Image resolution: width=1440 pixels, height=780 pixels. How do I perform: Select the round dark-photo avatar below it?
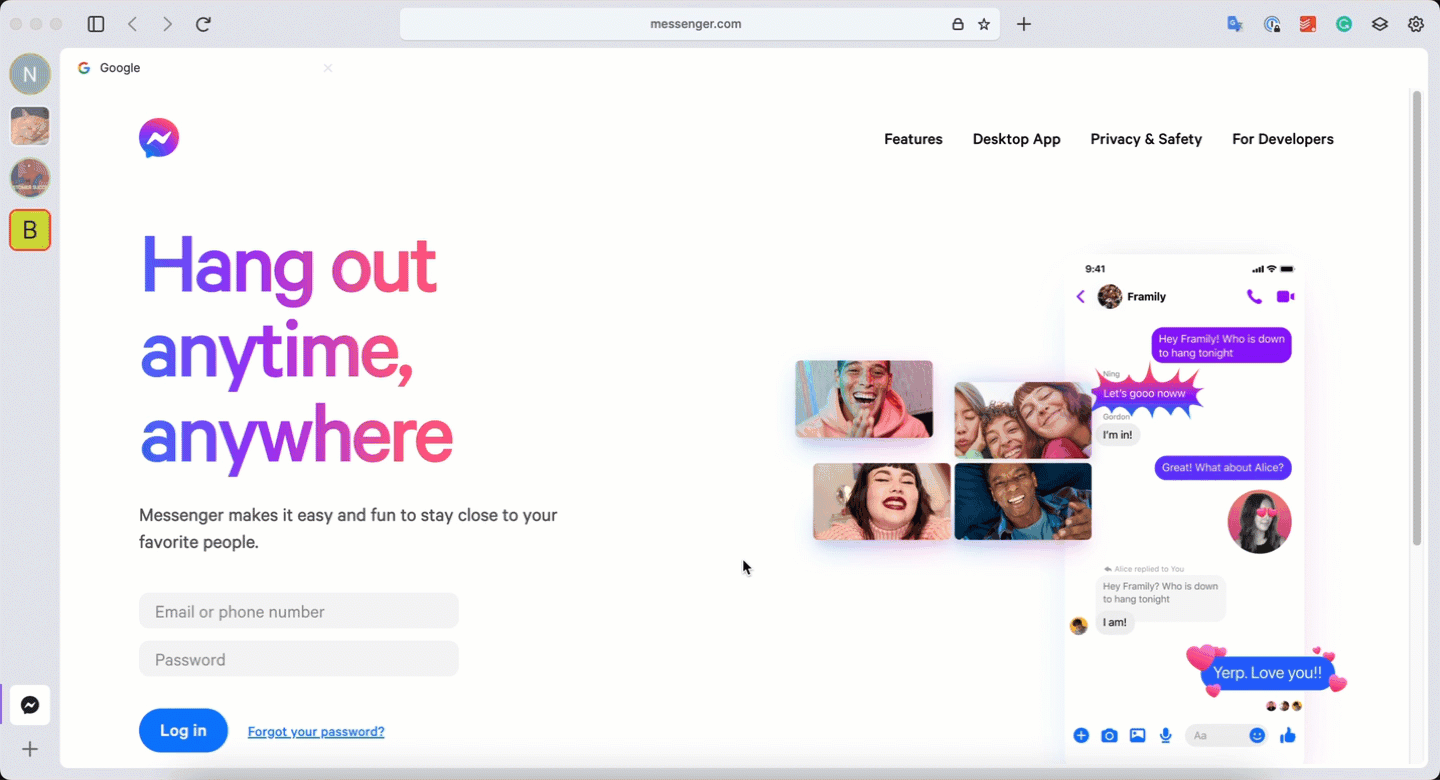click(x=30, y=178)
